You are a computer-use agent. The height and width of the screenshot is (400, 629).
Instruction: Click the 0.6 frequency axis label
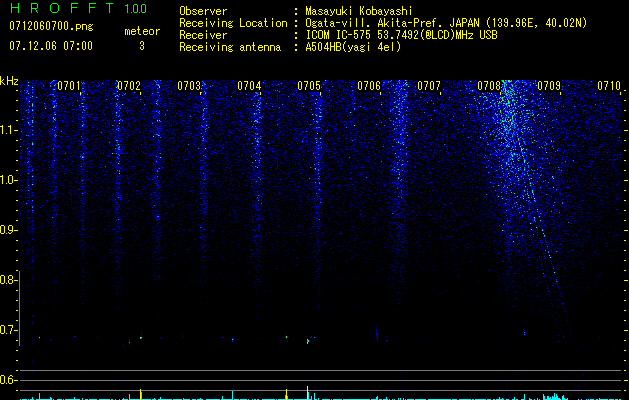(8, 380)
